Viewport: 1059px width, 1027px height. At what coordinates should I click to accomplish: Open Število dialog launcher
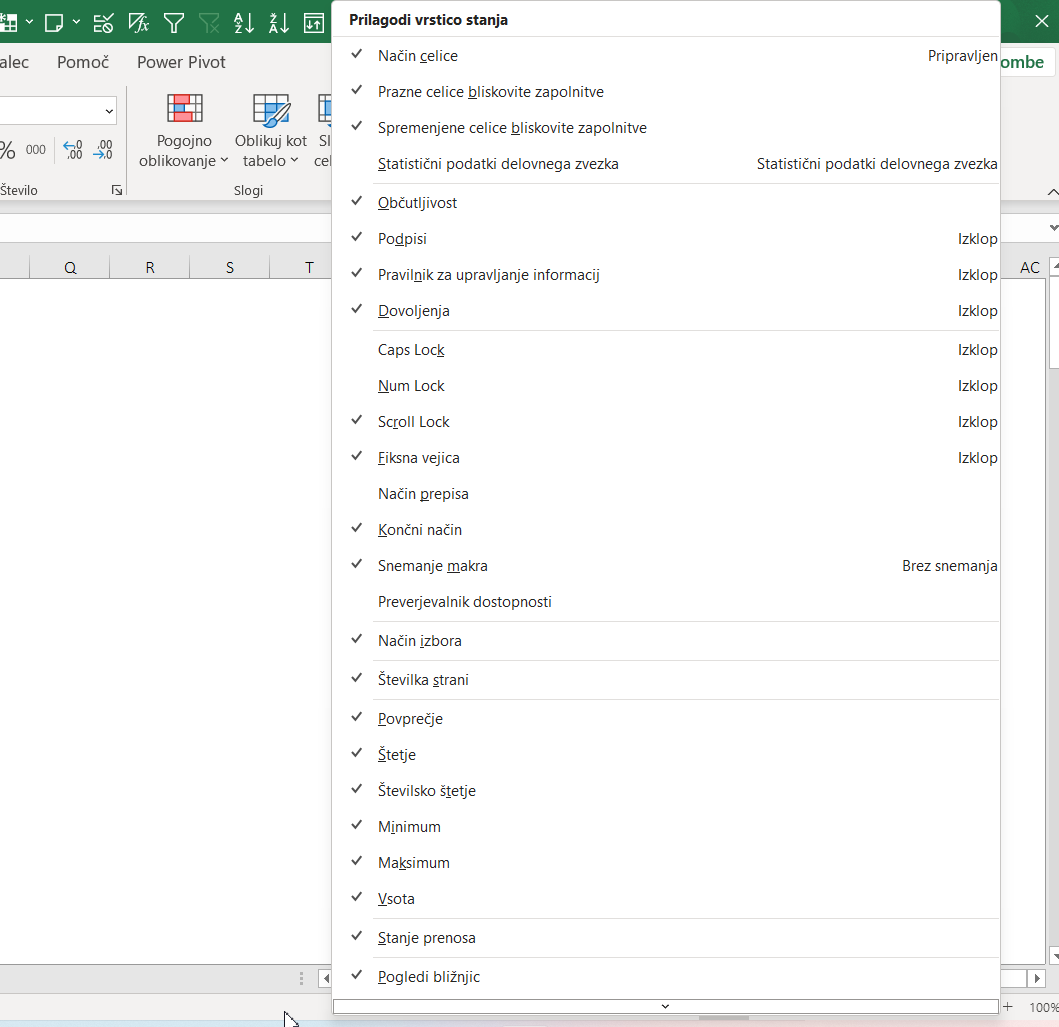click(x=117, y=190)
